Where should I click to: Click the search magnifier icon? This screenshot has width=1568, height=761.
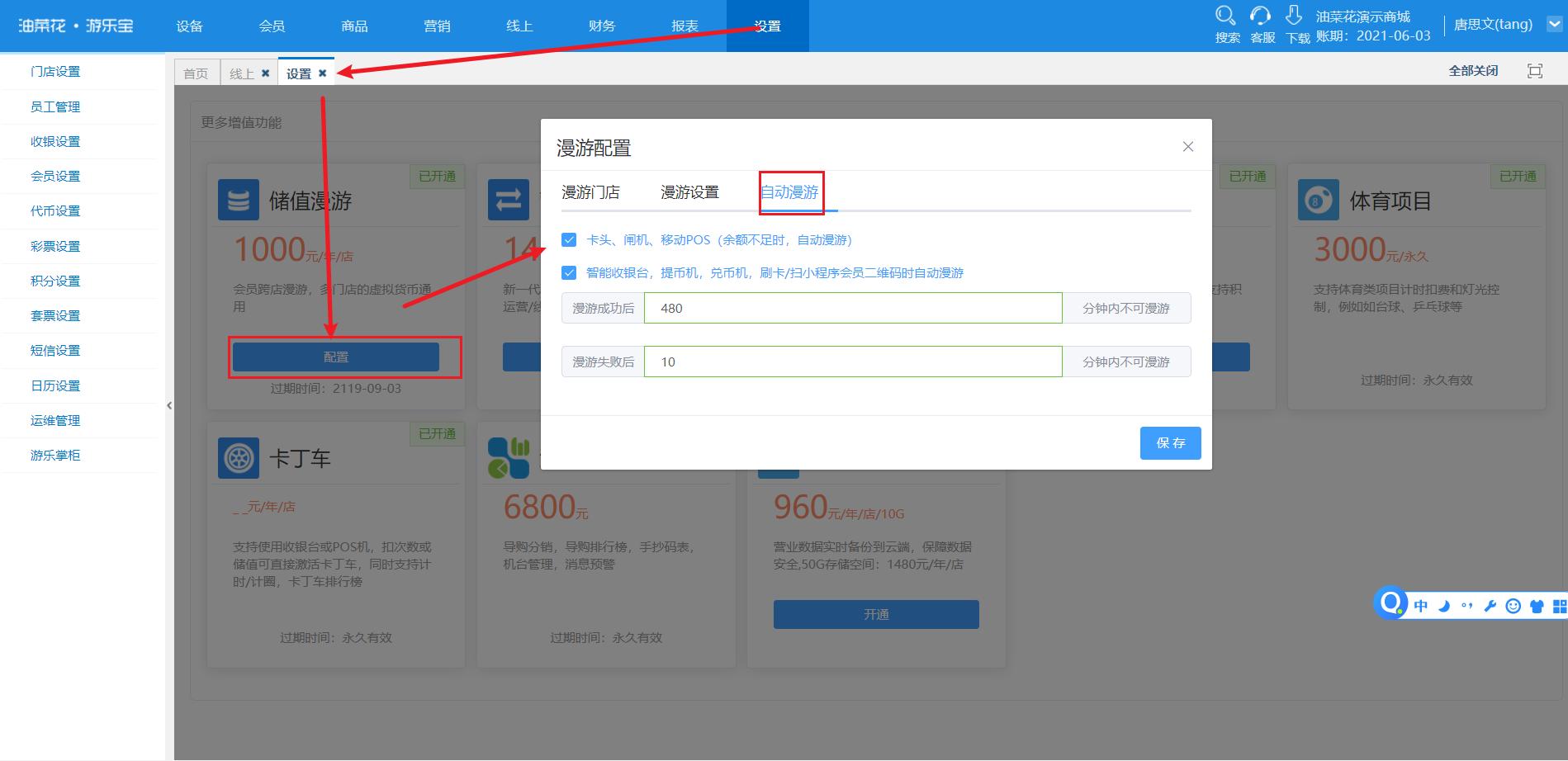1225,16
